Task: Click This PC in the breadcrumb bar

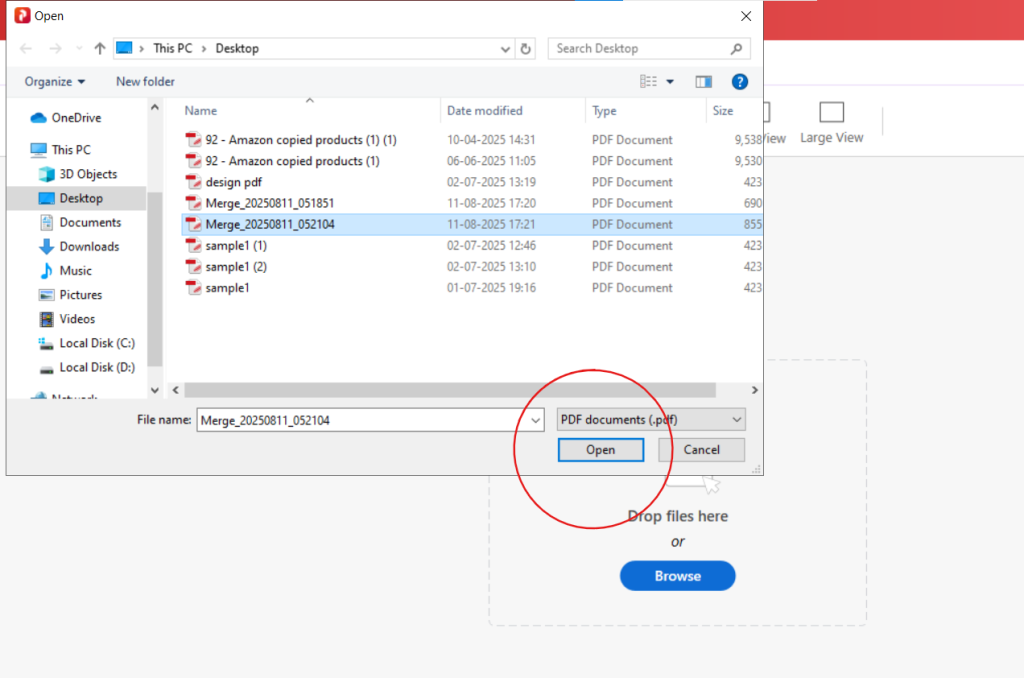Action: click(173, 47)
